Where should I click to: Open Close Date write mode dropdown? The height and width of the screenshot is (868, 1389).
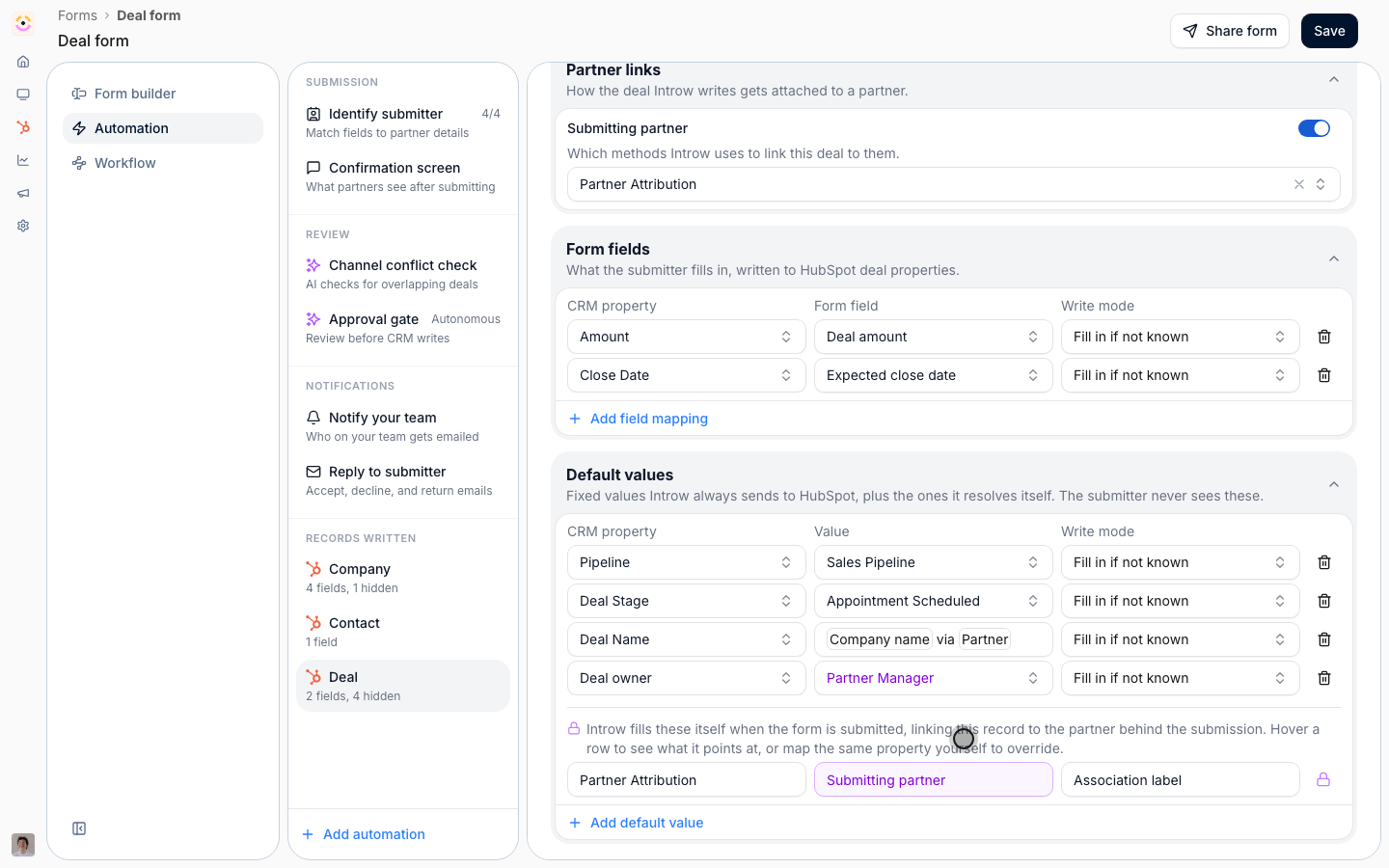point(1181,375)
